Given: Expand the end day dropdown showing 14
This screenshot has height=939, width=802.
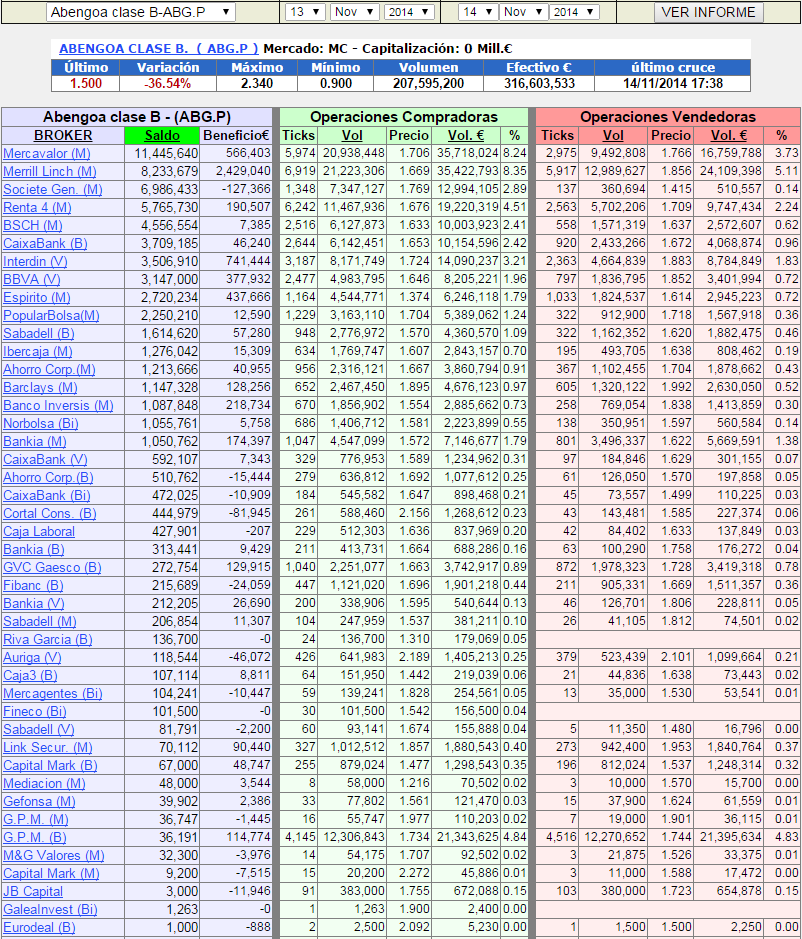Looking at the screenshot, I should (x=476, y=12).
